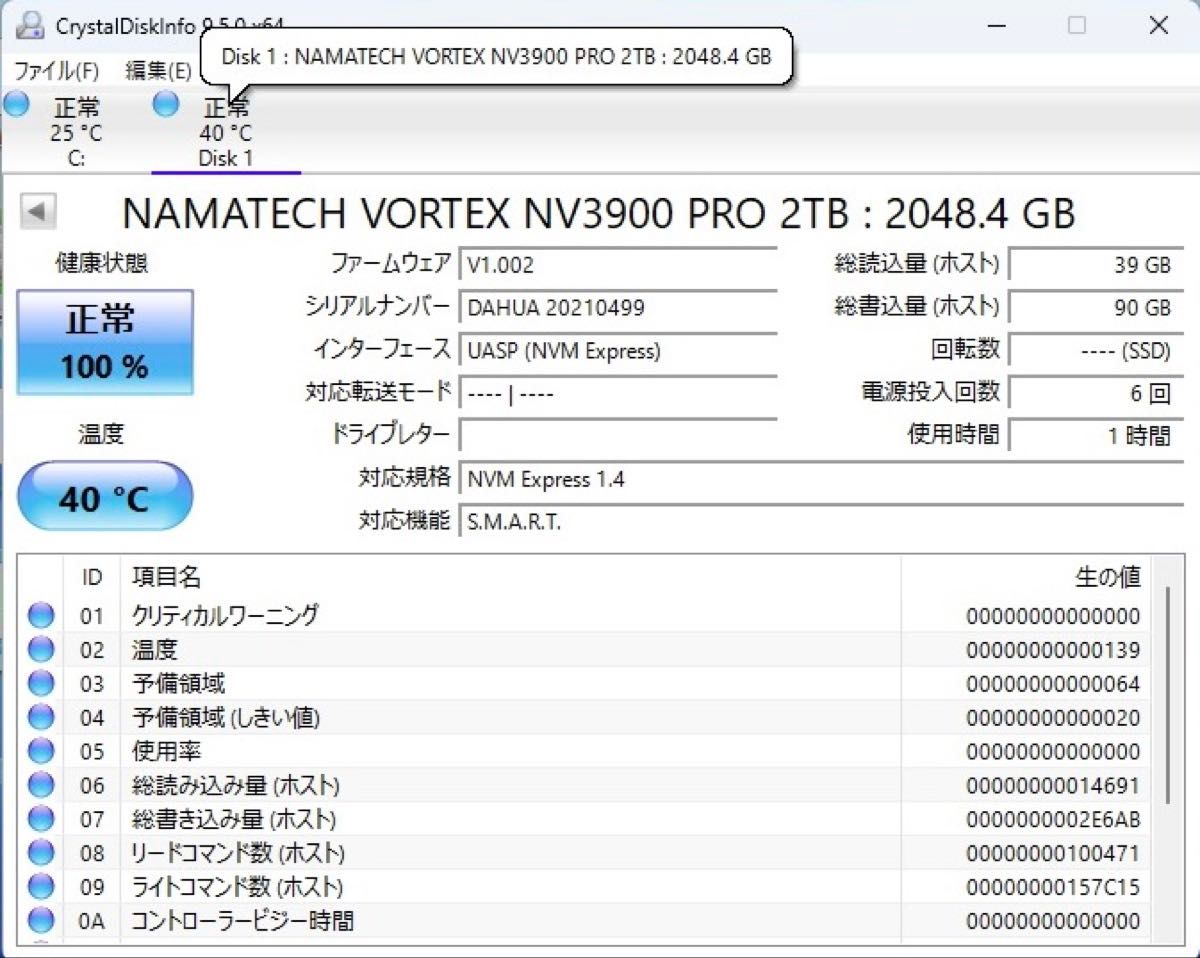Click status orb for 06 総読み込み量 row

coord(41,785)
